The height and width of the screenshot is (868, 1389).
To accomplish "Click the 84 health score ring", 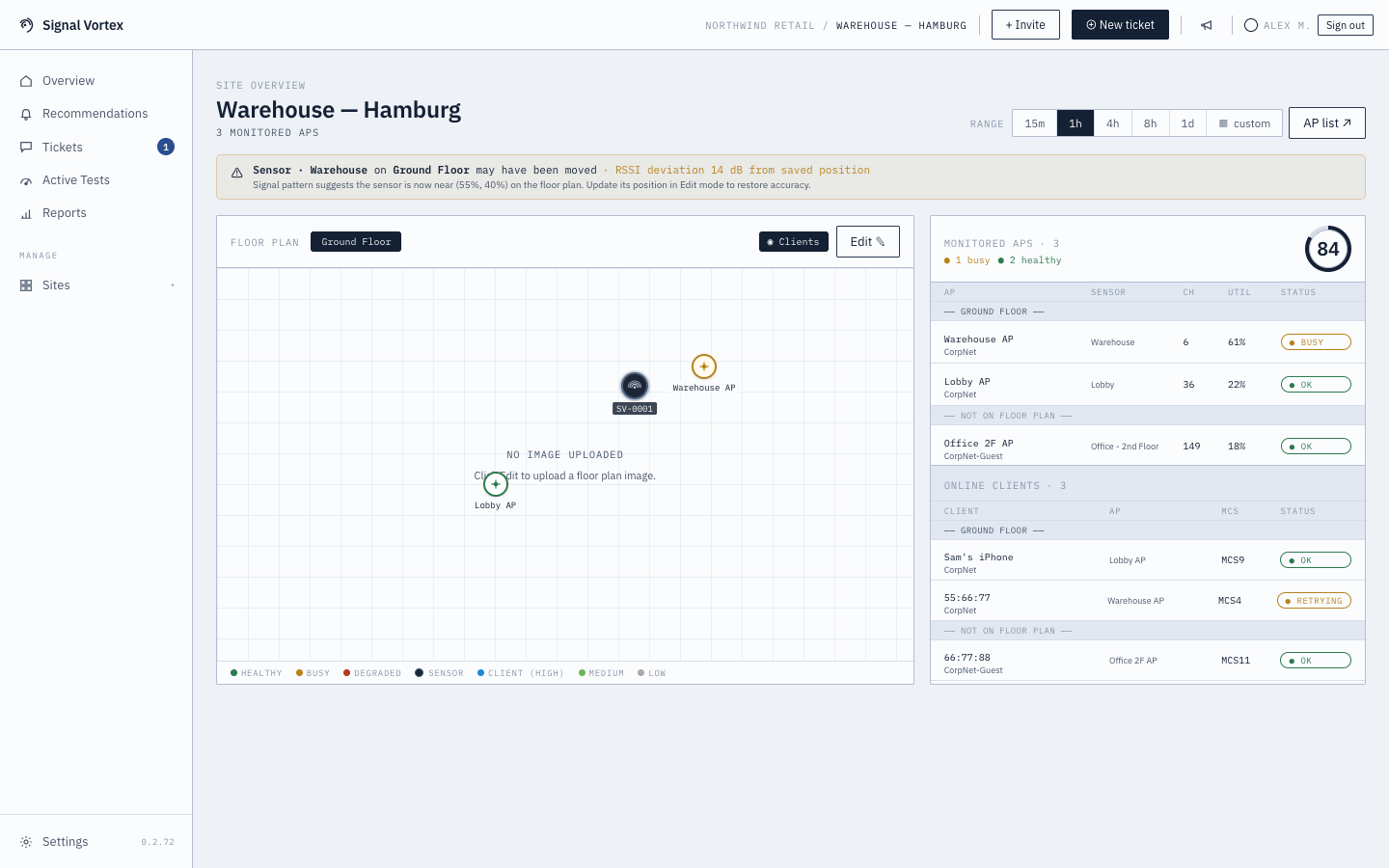I will click(x=1328, y=249).
